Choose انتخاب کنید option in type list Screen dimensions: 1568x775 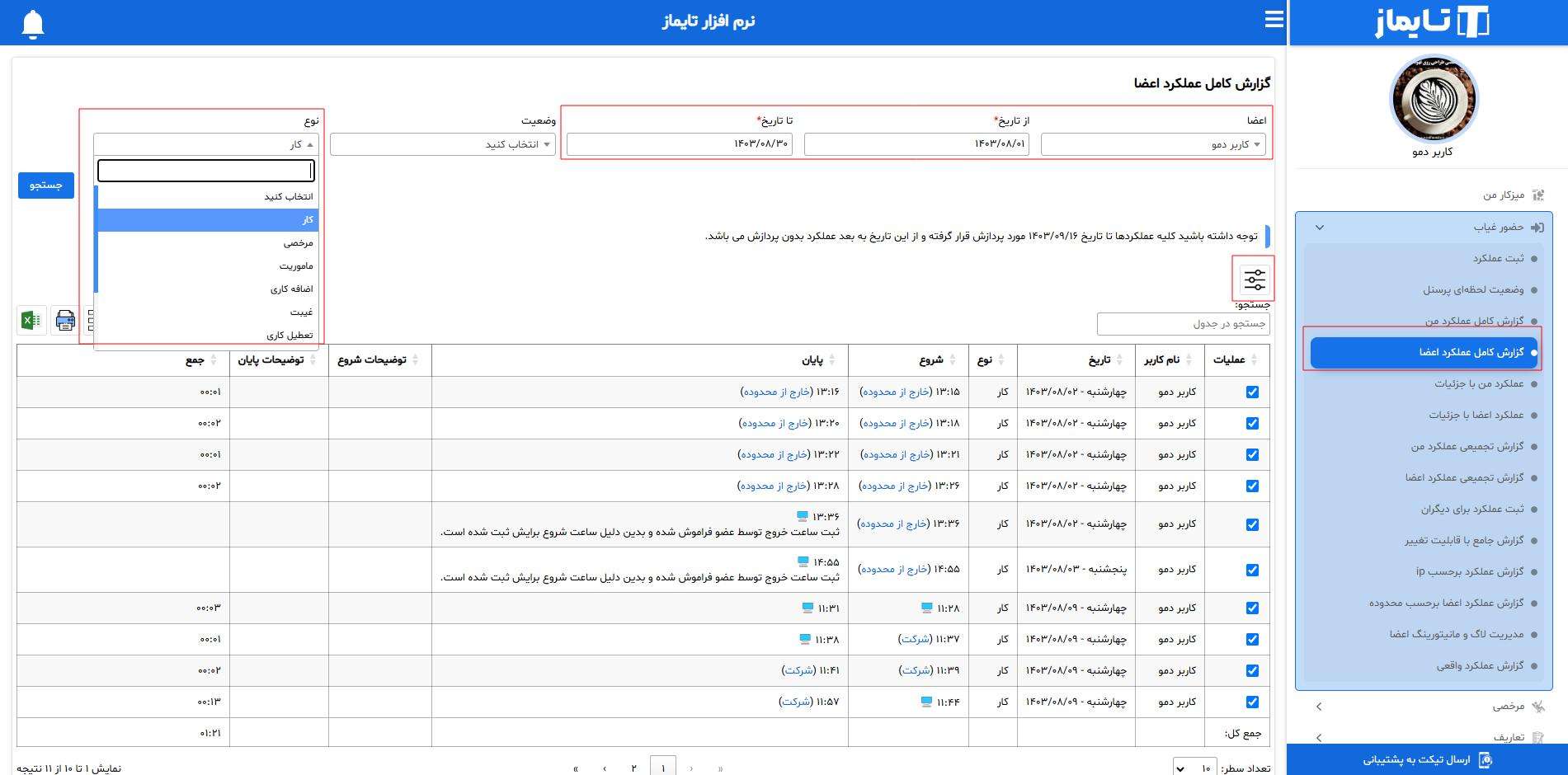(x=207, y=197)
